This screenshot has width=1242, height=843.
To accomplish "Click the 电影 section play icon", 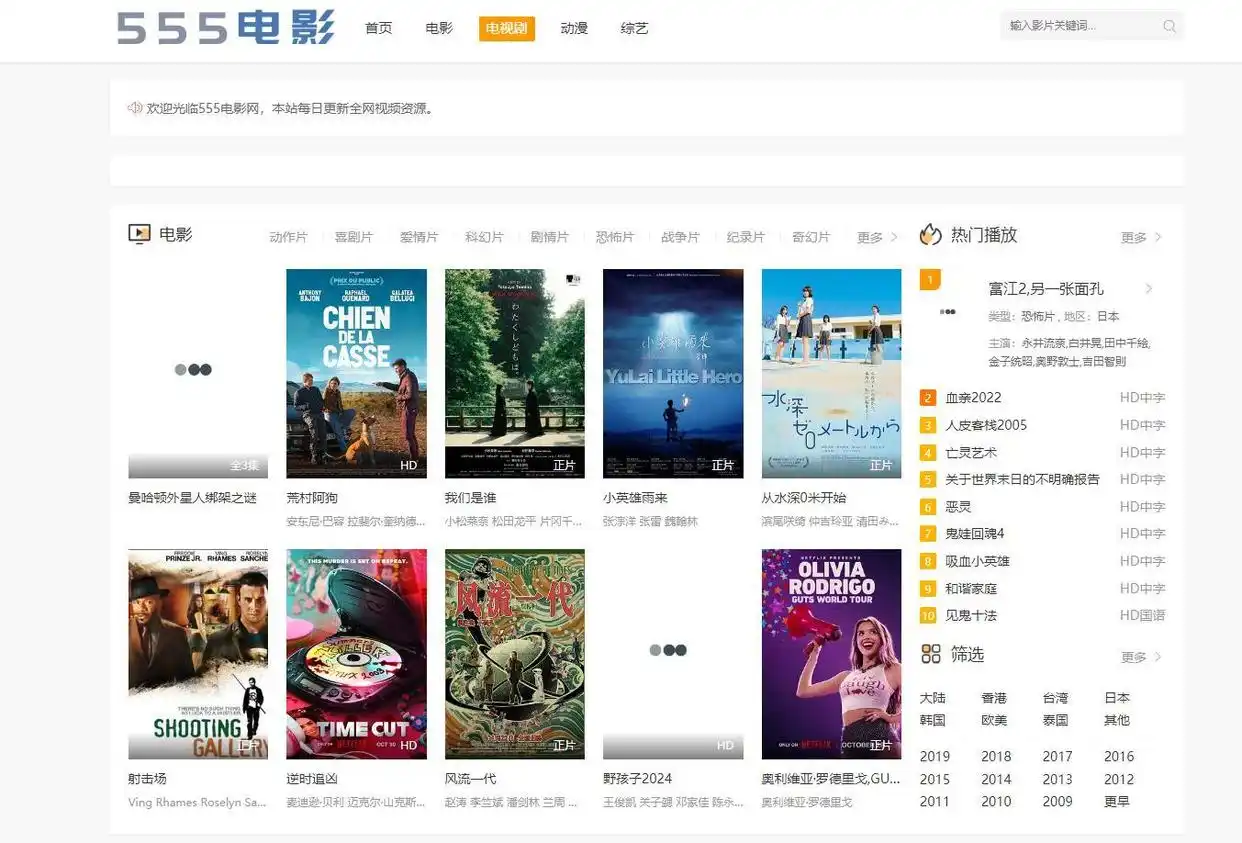I will coord(139,234).
